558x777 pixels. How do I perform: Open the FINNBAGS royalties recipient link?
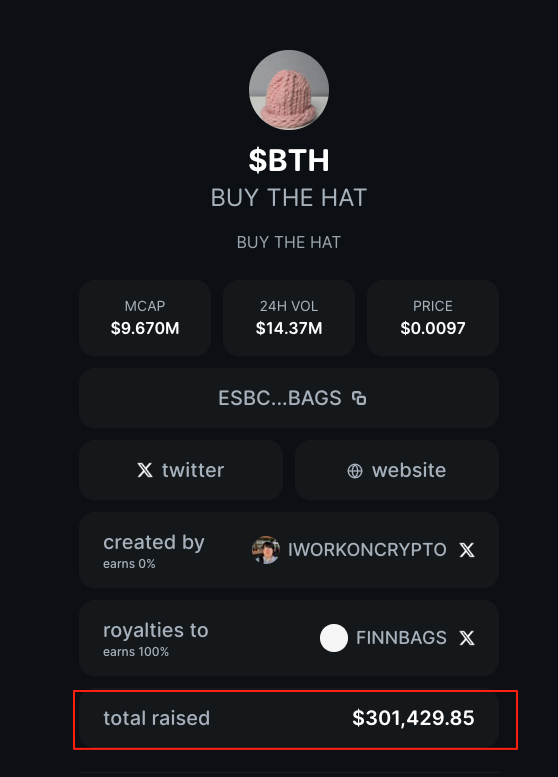[401, 638]
